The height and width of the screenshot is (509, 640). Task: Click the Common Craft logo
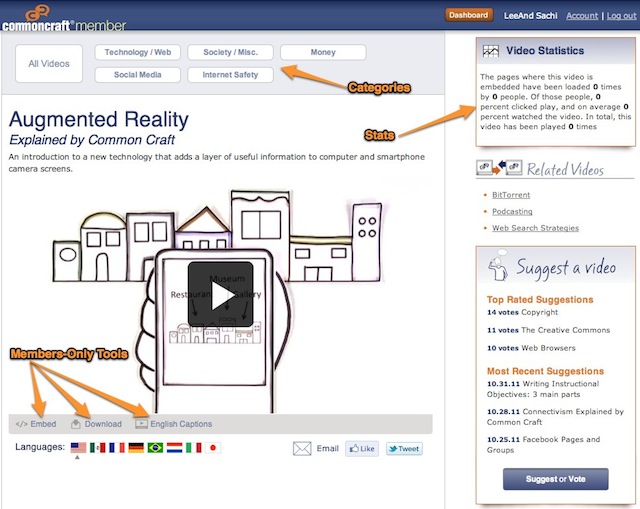(64, 19)
